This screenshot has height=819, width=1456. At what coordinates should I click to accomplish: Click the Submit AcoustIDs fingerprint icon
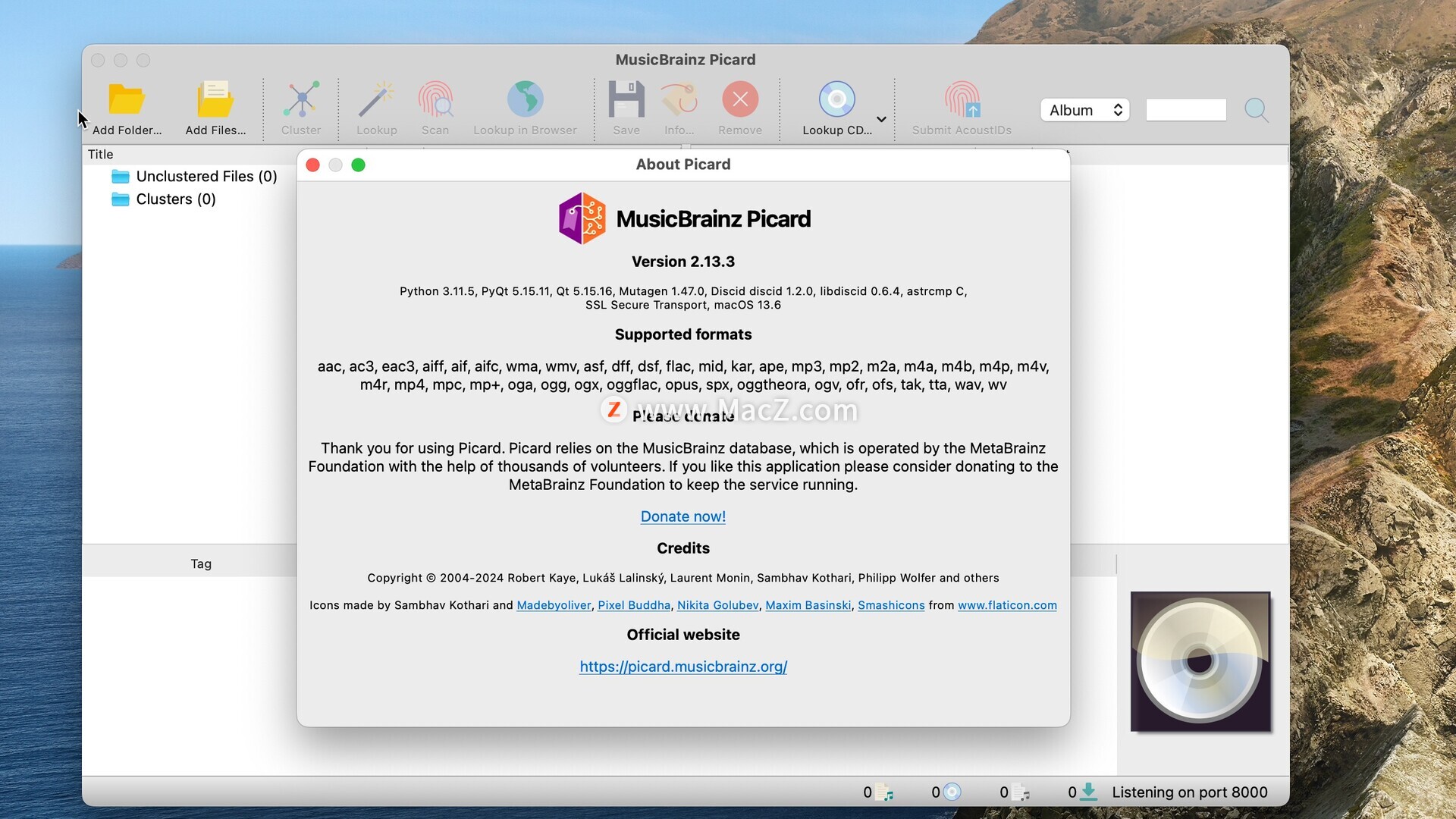click(x=962, y=99)
